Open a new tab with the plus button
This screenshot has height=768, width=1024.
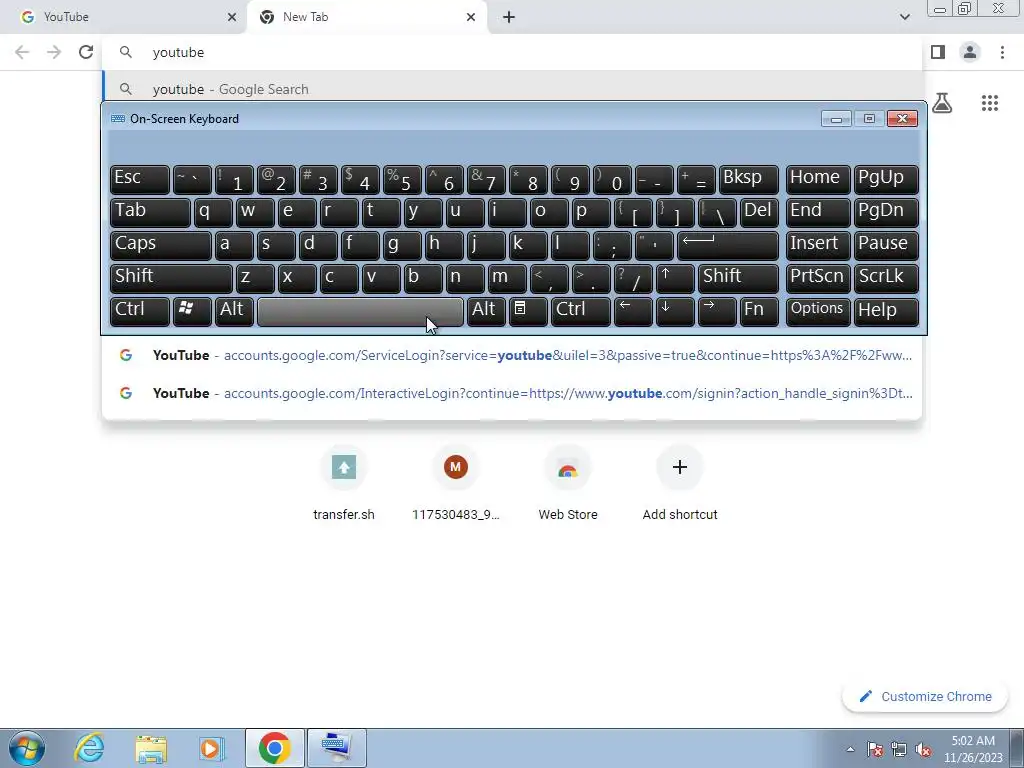click(509, 17)
